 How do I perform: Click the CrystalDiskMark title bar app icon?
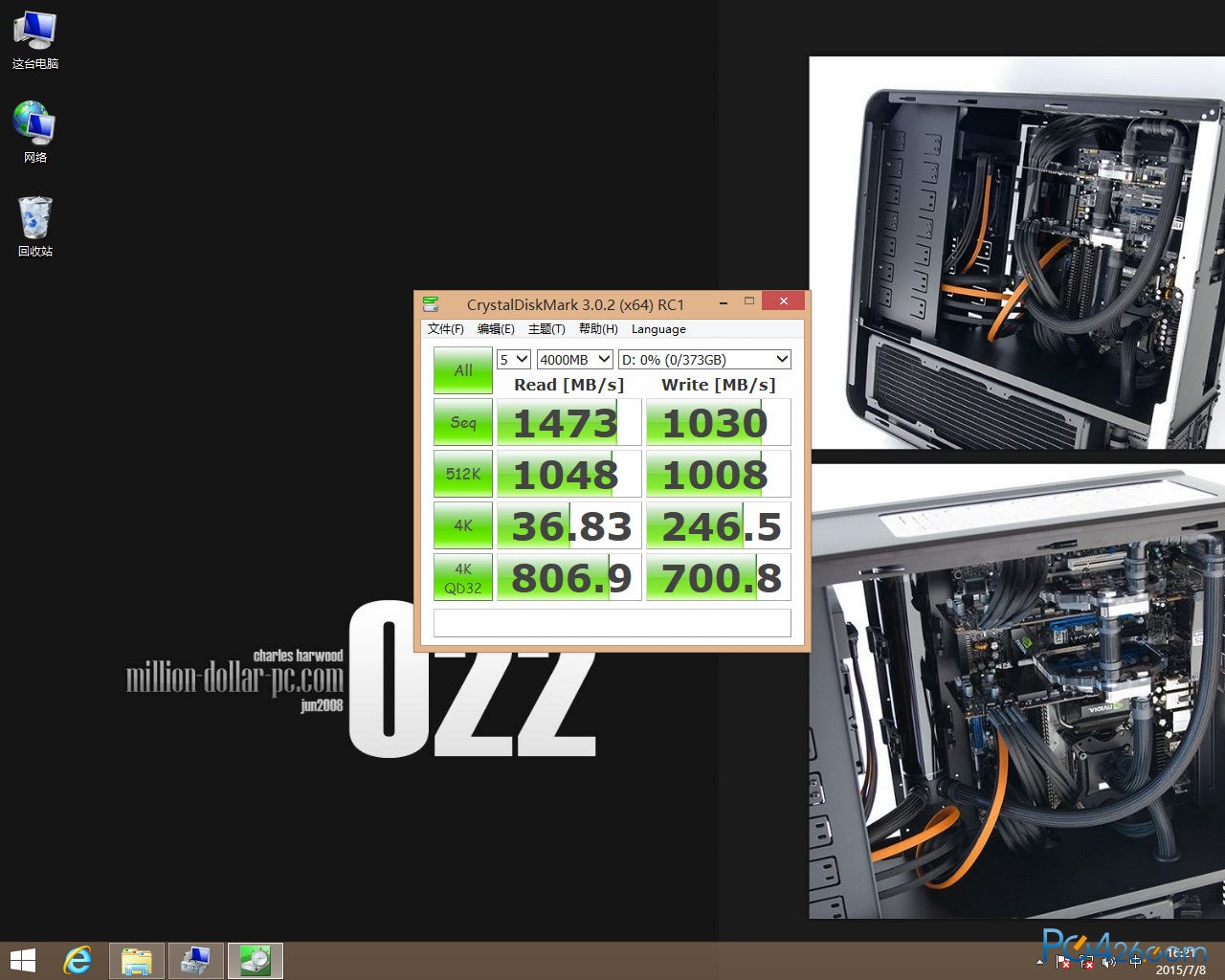tap(431, 304)
